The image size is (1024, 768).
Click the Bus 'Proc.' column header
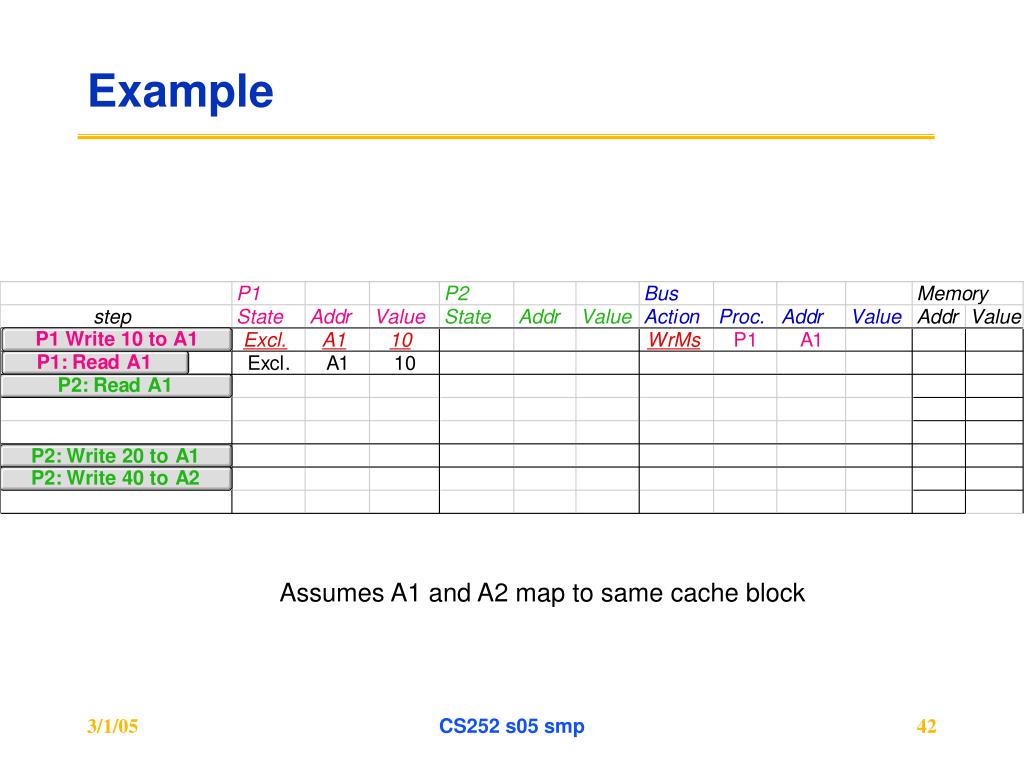click(741, 317)
